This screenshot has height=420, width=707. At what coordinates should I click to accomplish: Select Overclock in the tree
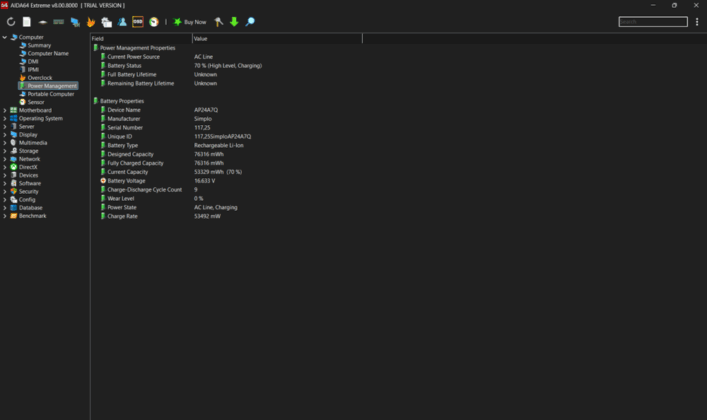pyautogui.click(x=40, y=78)
